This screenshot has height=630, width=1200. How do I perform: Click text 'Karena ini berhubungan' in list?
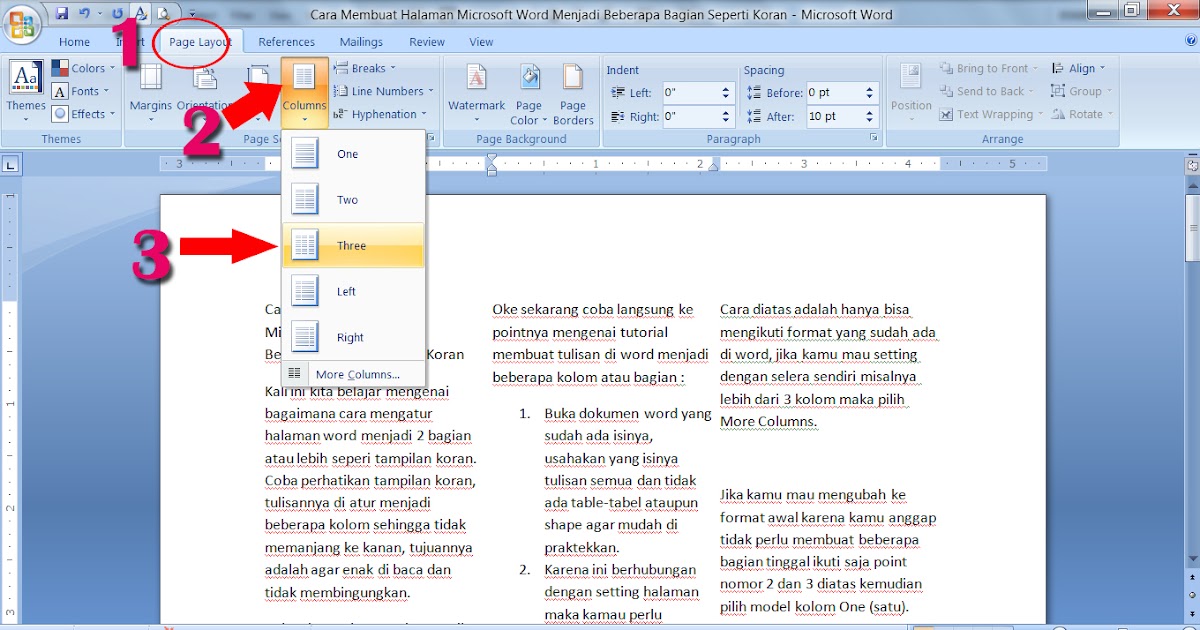pyautogui.click(x=620, y=569)
